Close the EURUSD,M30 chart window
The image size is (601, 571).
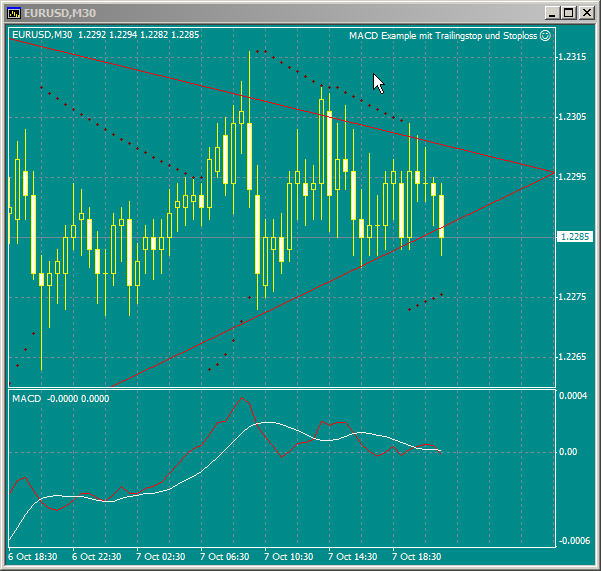click(x=585, y=13)
